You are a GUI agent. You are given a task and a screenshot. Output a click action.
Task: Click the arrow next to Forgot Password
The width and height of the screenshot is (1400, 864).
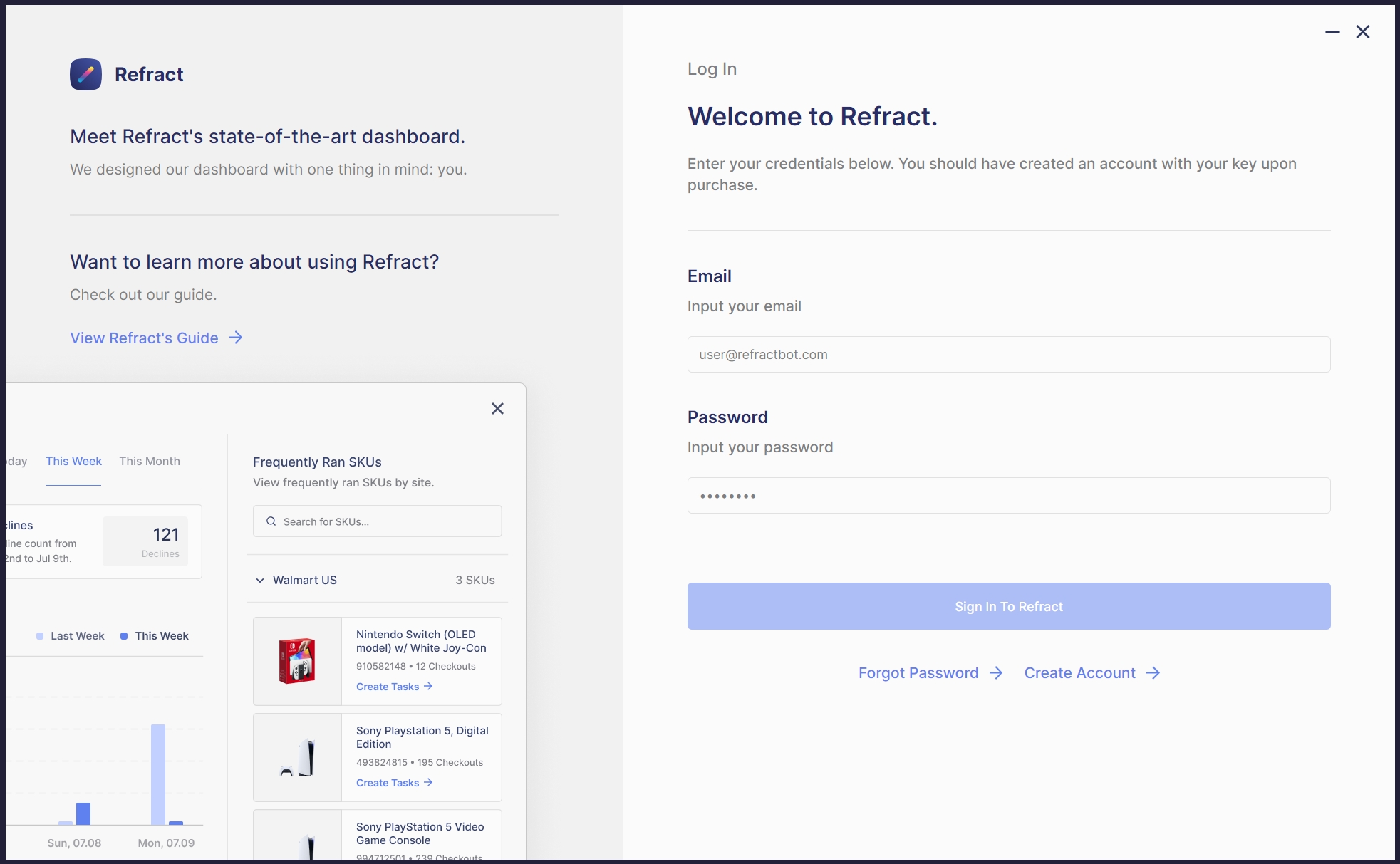tap(996, 673)
